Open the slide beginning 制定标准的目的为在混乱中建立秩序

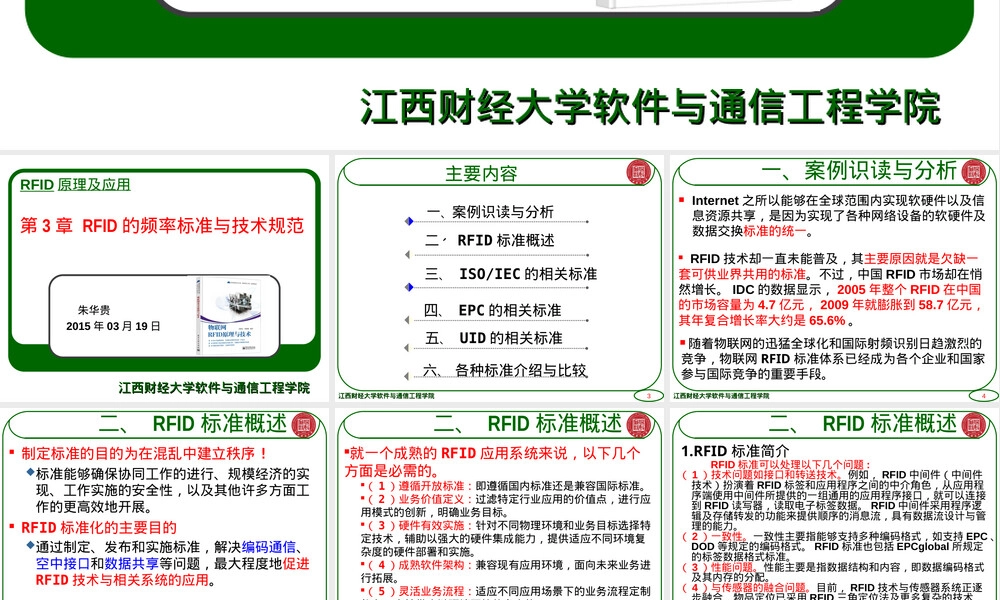pos(165,504)
